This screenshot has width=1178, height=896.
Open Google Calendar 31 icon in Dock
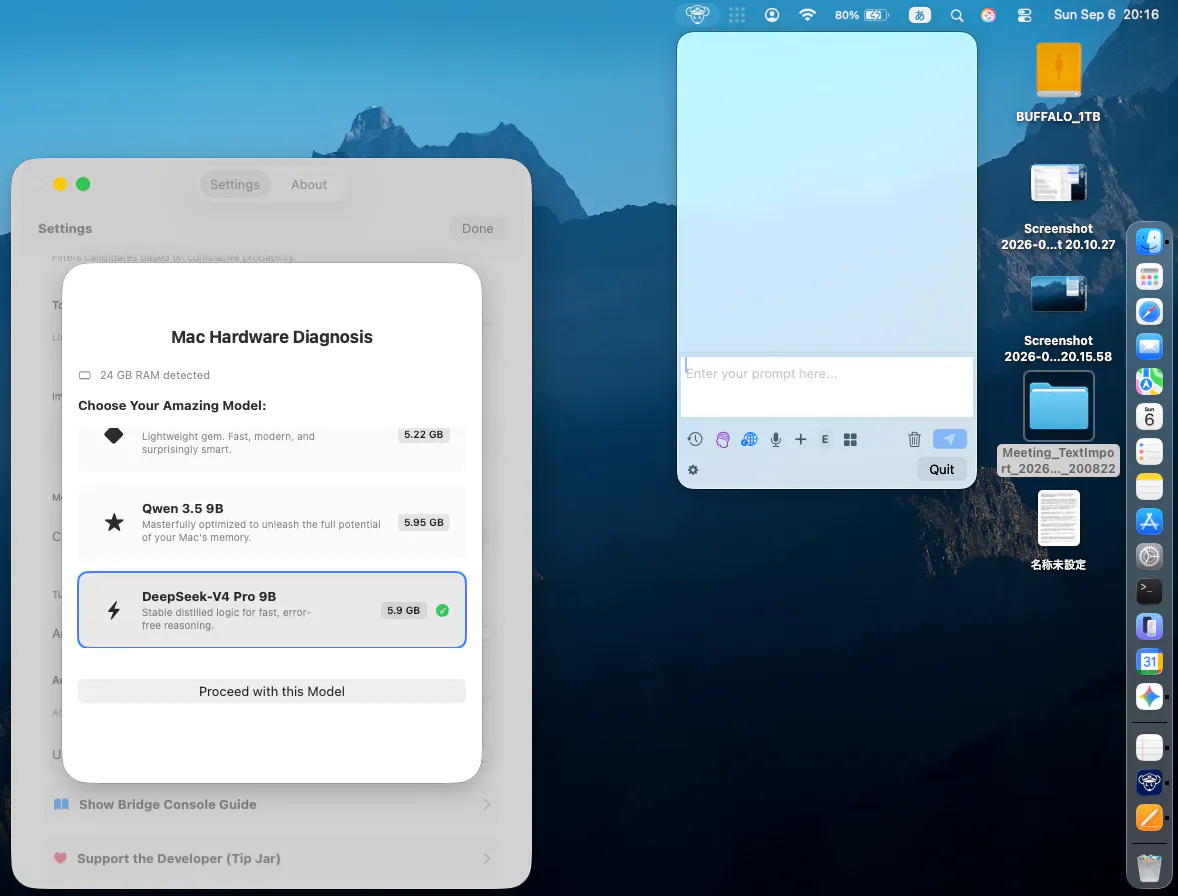(1149, 661)
